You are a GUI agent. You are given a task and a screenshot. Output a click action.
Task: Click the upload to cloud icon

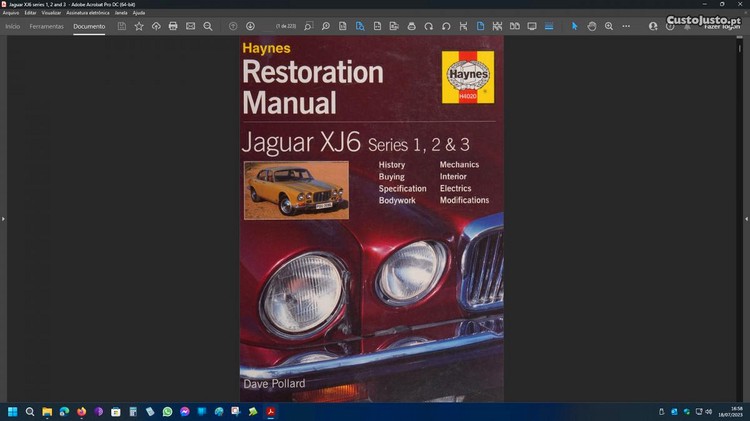(156, 26)
